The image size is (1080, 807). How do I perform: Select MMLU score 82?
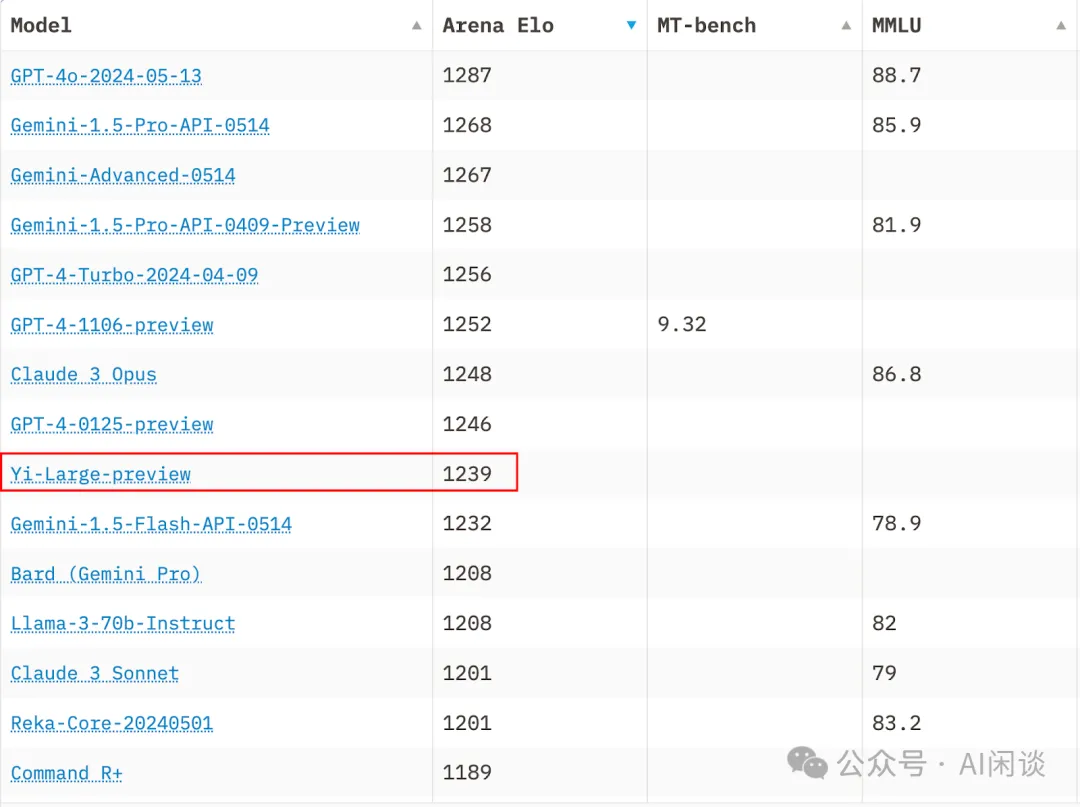[884, 623]
